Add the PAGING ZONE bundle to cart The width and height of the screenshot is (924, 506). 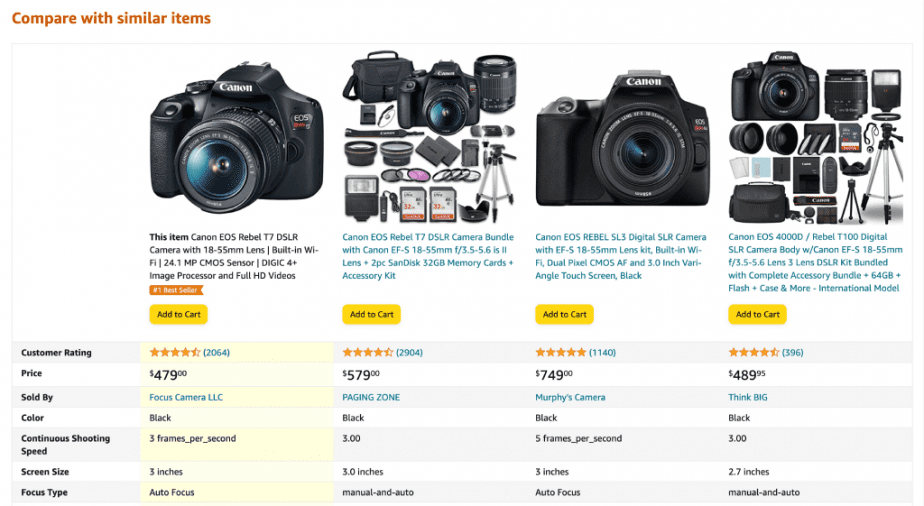371,315
